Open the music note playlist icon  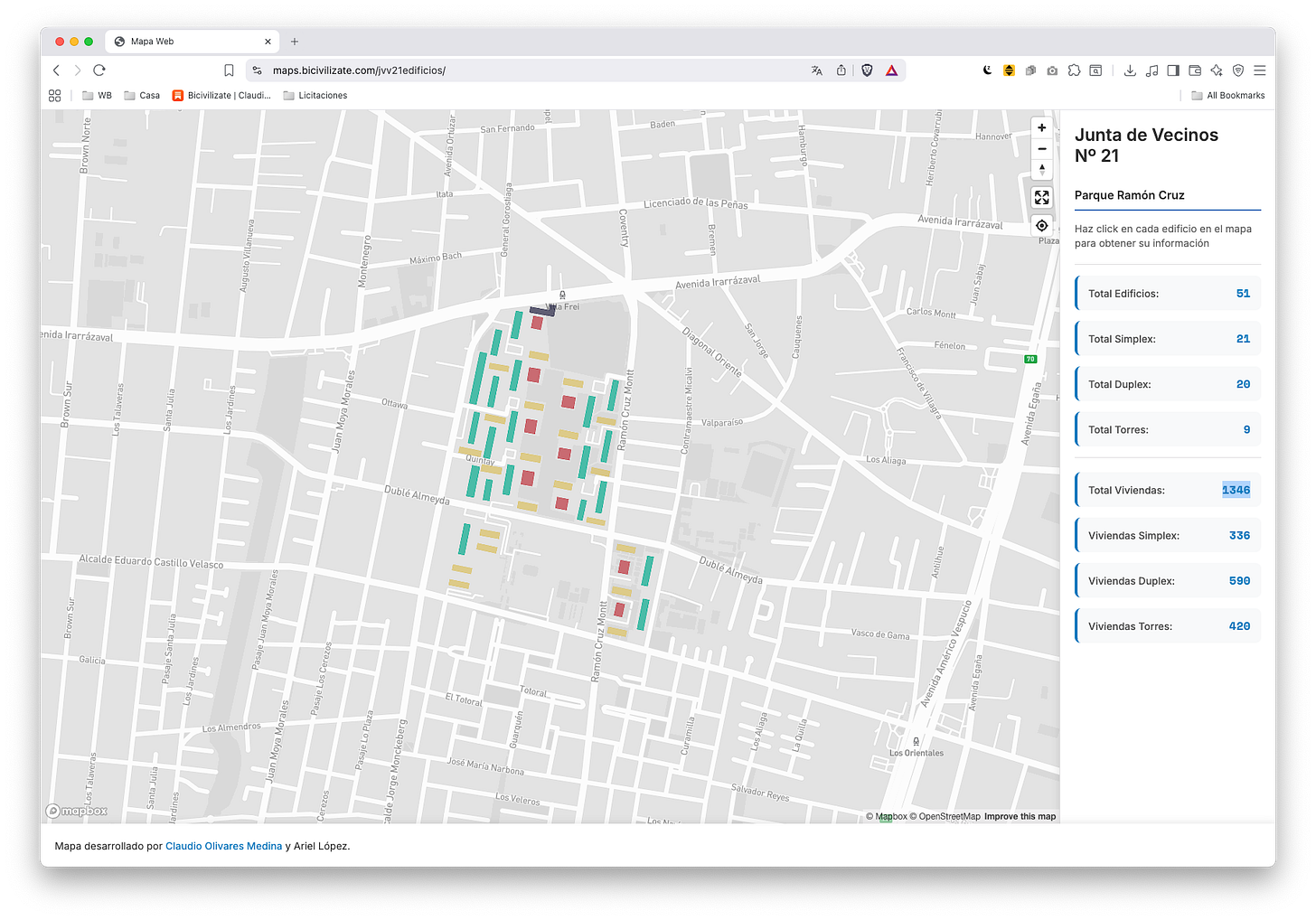click(x=1151, y=70)
